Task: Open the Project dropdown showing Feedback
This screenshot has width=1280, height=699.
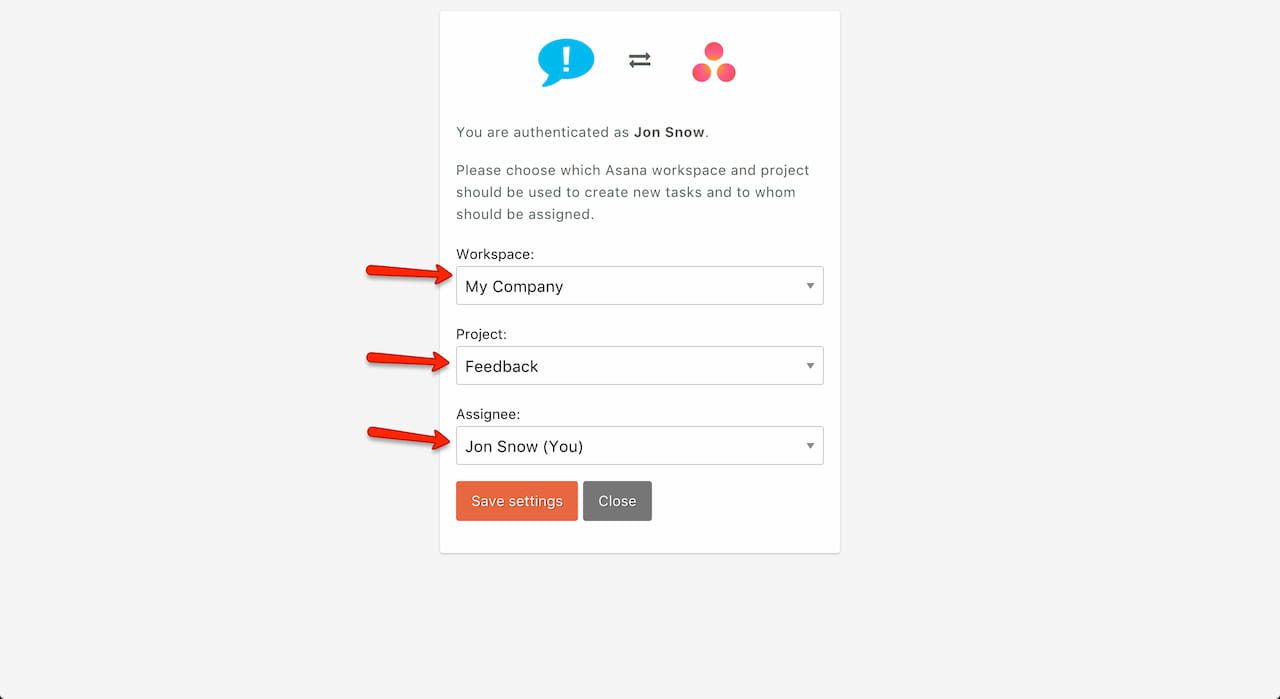Action: click(x=630, y=366)
